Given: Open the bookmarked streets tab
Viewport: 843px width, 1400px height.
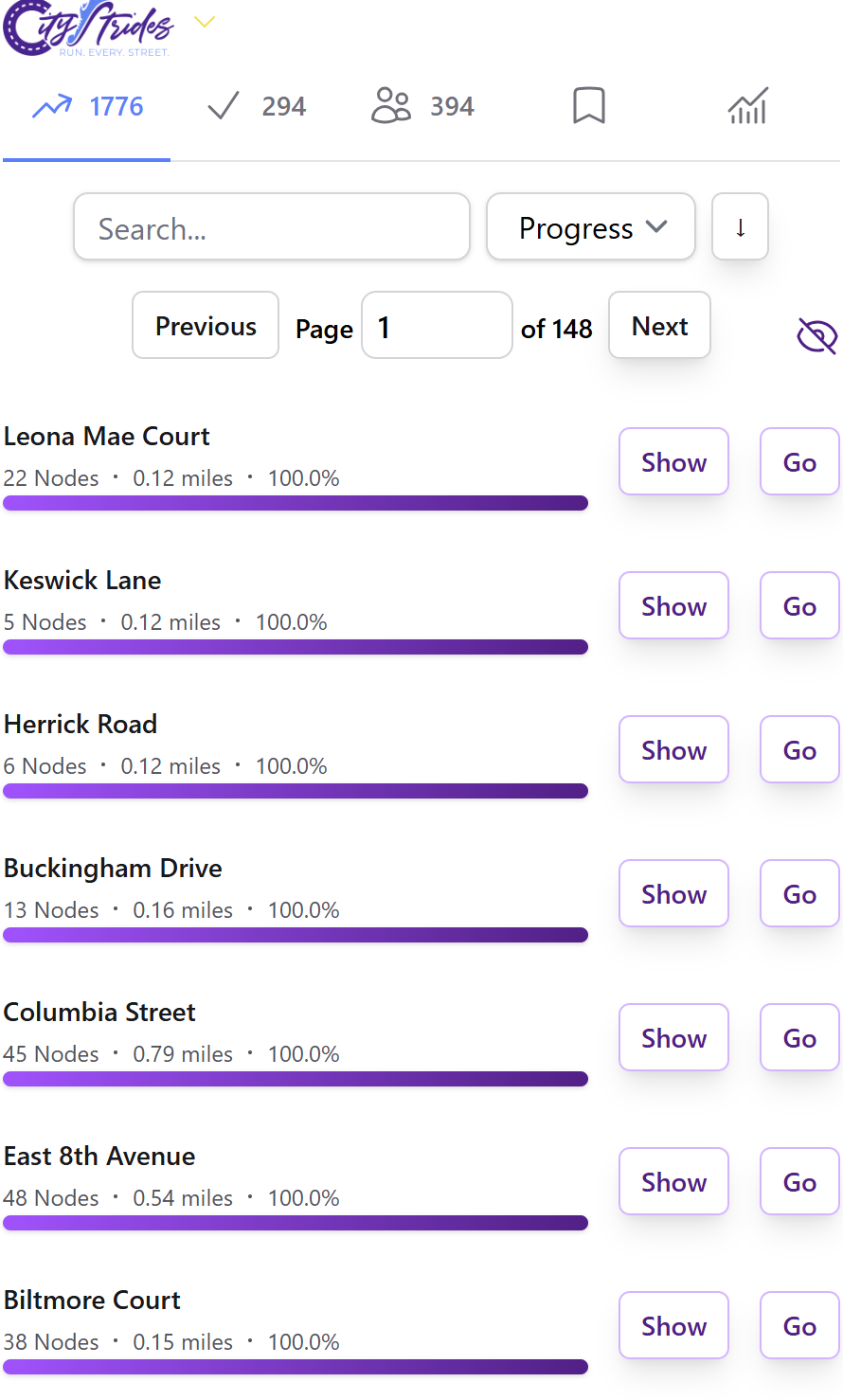Looking at the screenshot, I should pos(589,106).
